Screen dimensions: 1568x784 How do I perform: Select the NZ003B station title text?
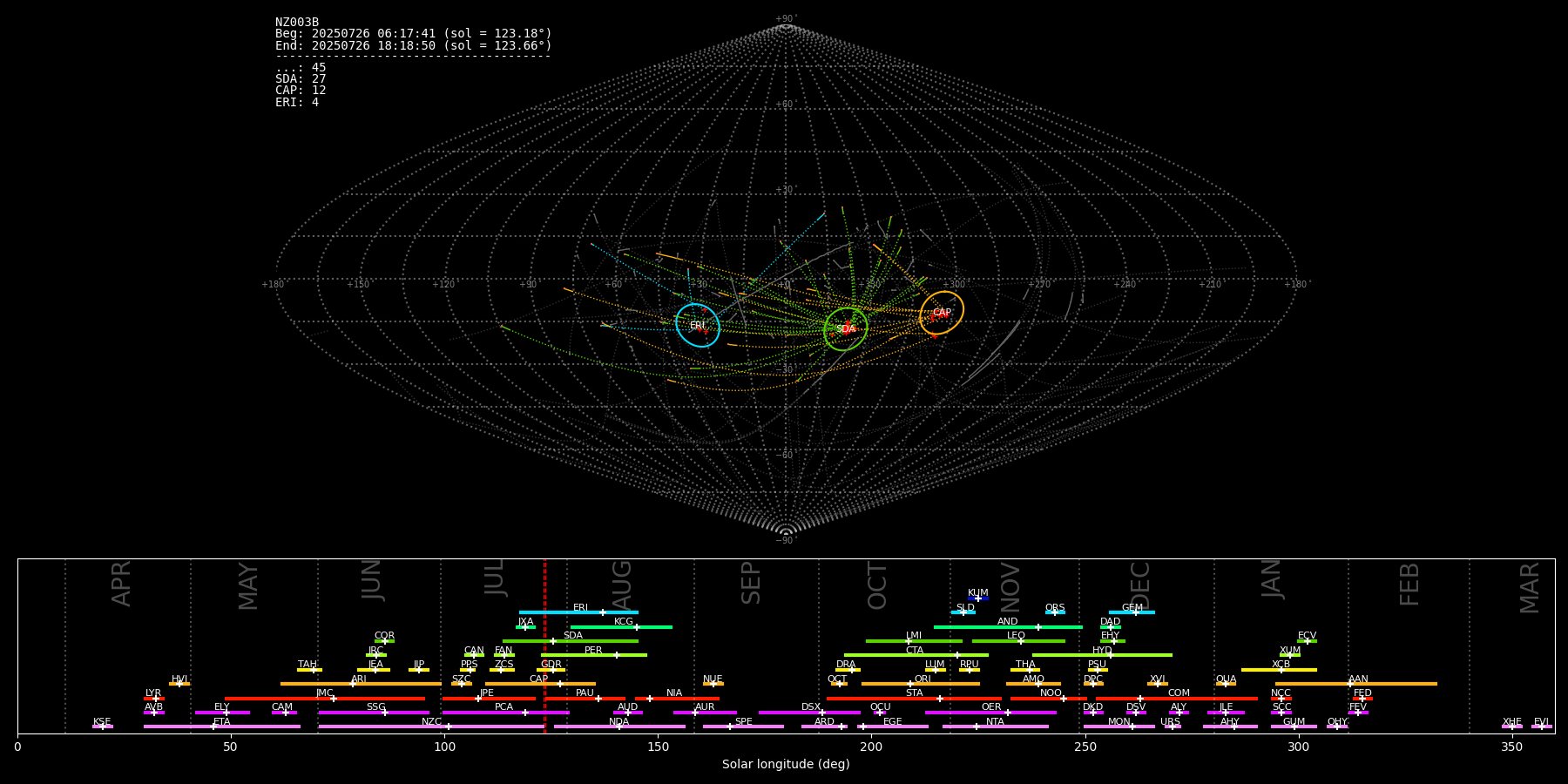pos(297,23)
